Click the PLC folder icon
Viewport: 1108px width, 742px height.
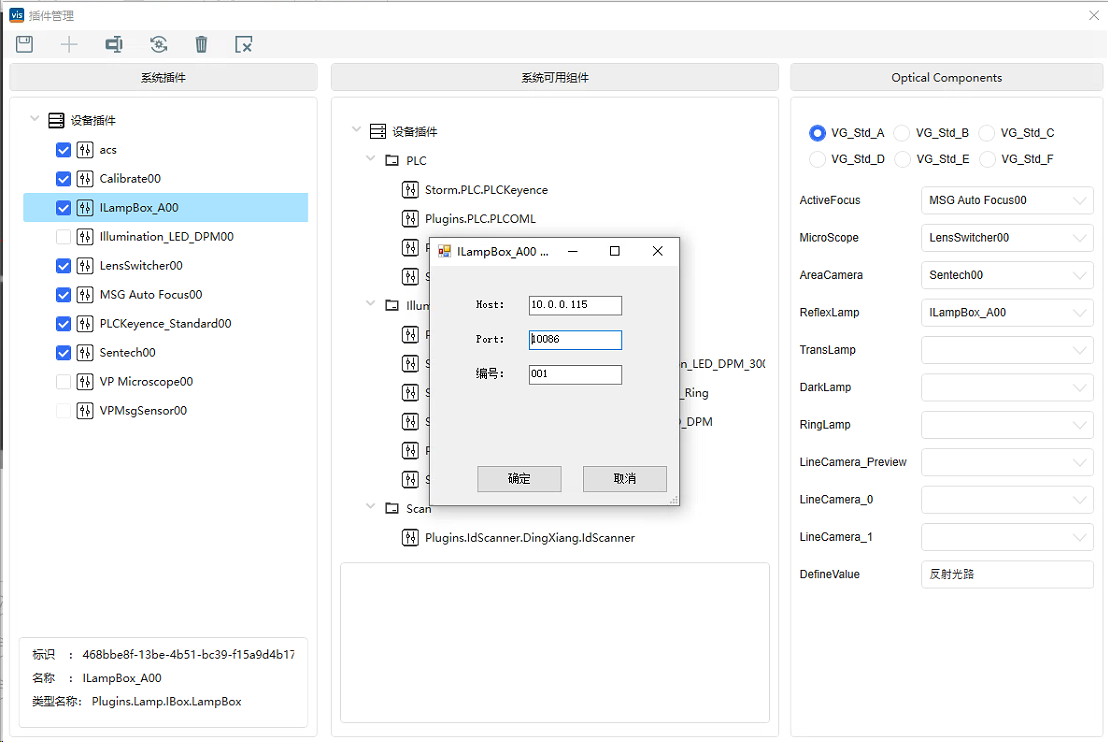point(392,161)
